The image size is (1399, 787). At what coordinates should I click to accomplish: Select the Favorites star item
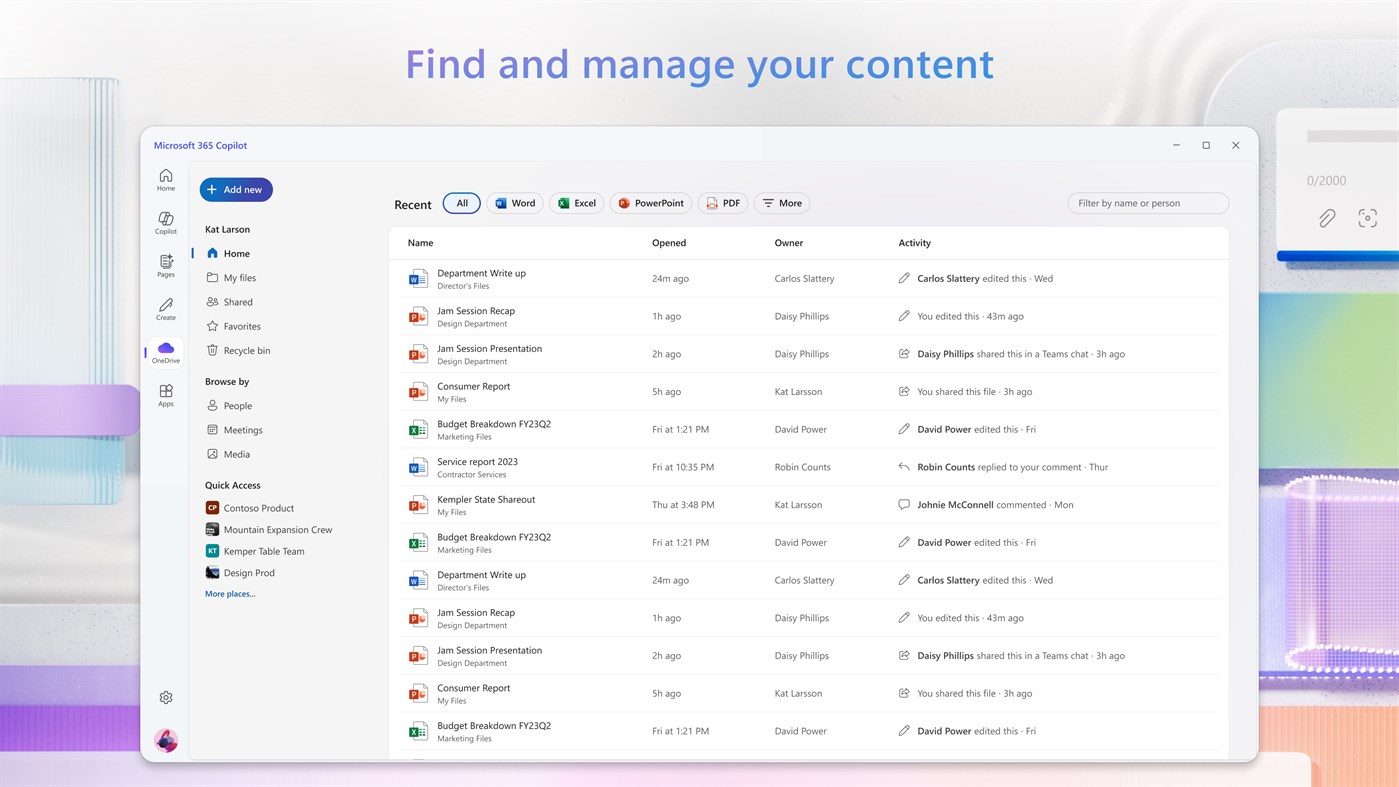tap(242, 325)
